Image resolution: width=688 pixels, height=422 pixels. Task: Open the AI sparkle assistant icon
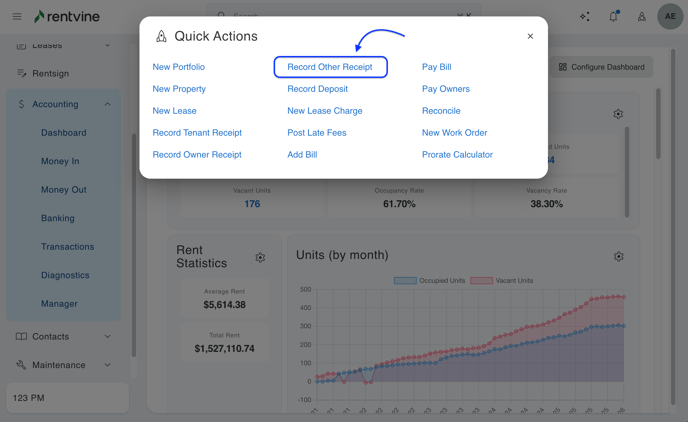[x=585, y=16]
